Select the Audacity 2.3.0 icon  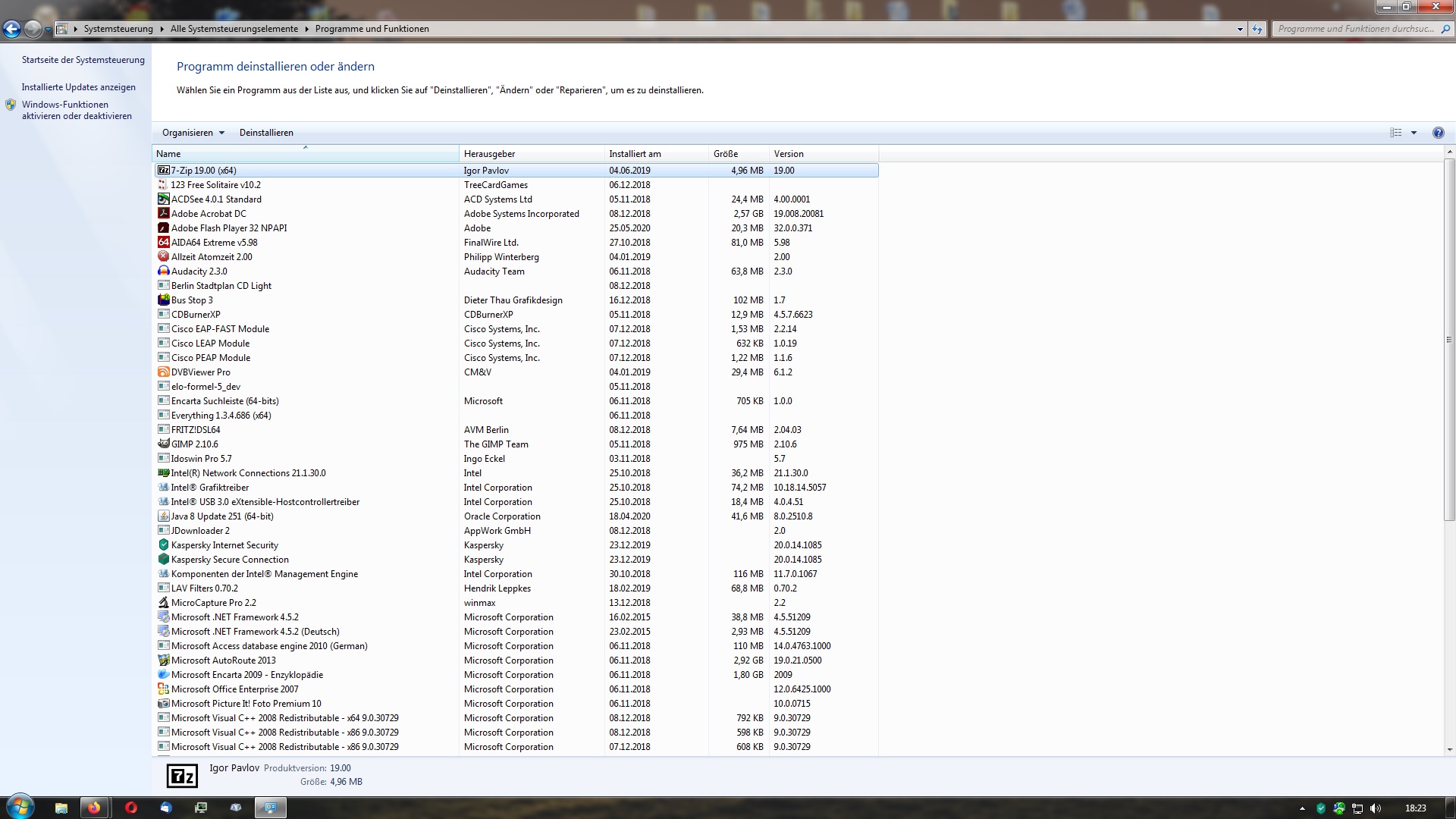164,271
